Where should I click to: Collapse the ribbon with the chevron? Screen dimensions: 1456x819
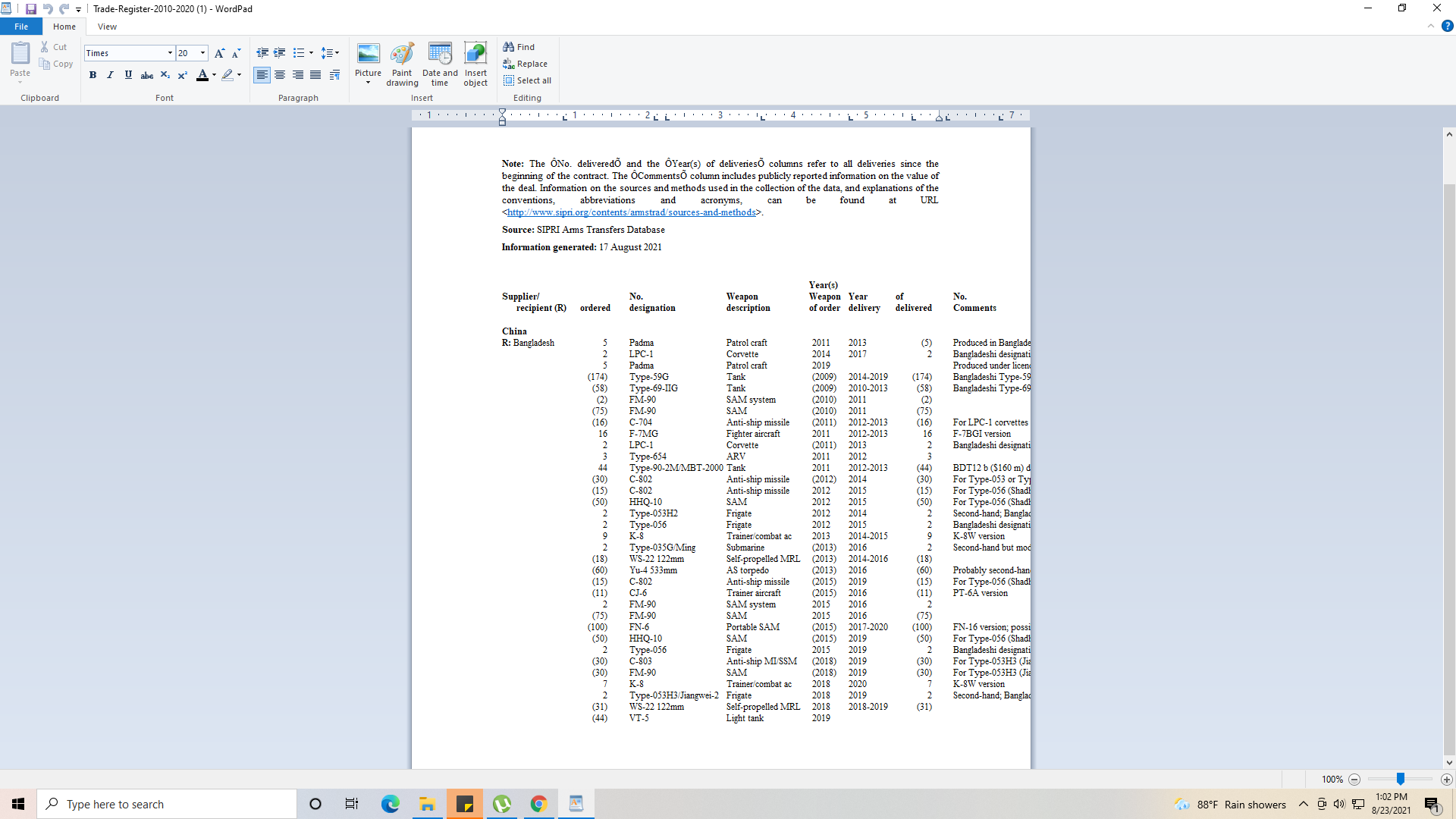[x=1430, y=26]
